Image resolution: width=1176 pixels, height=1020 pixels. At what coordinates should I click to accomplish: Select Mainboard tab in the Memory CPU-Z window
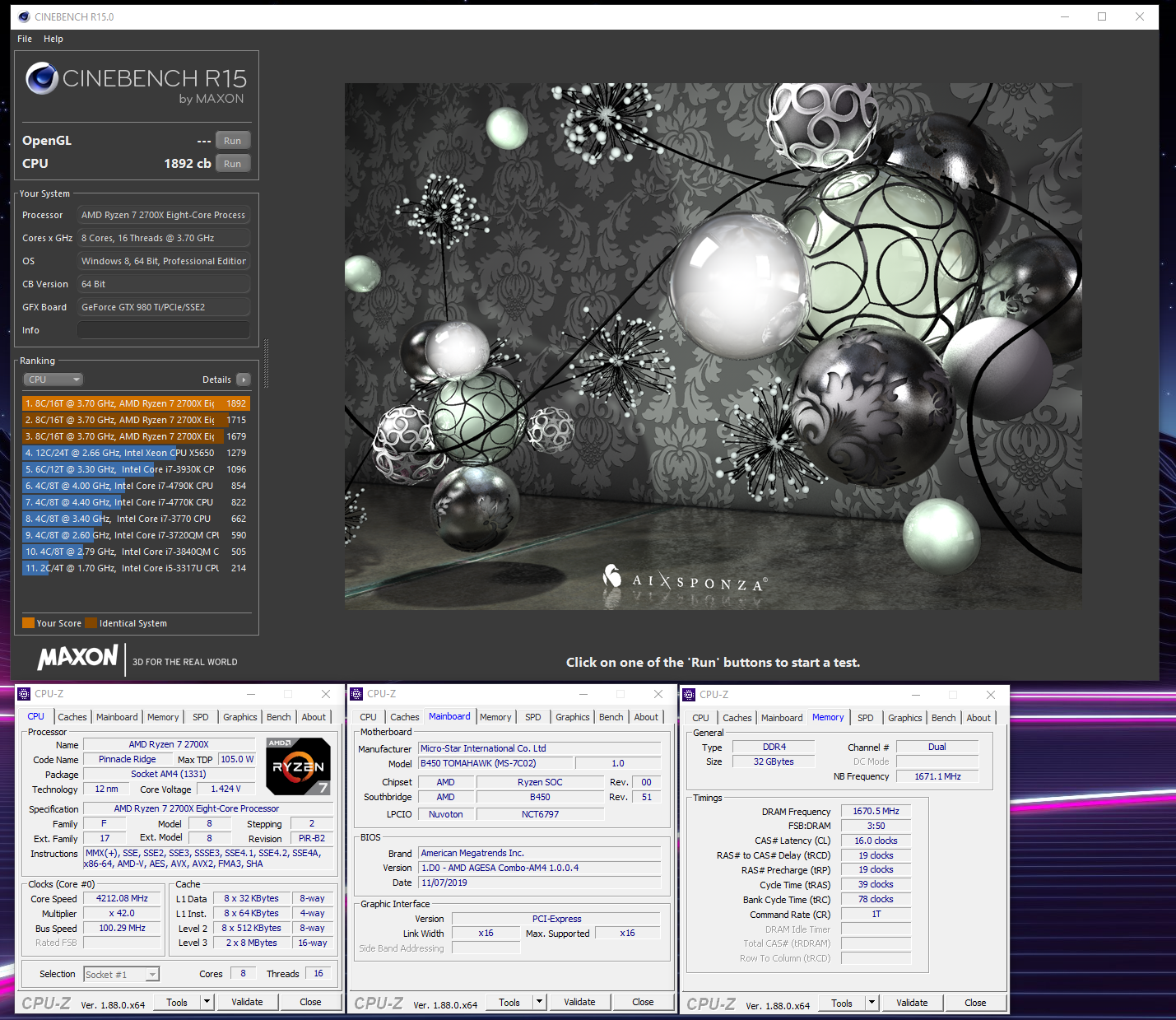click(782, 718)
